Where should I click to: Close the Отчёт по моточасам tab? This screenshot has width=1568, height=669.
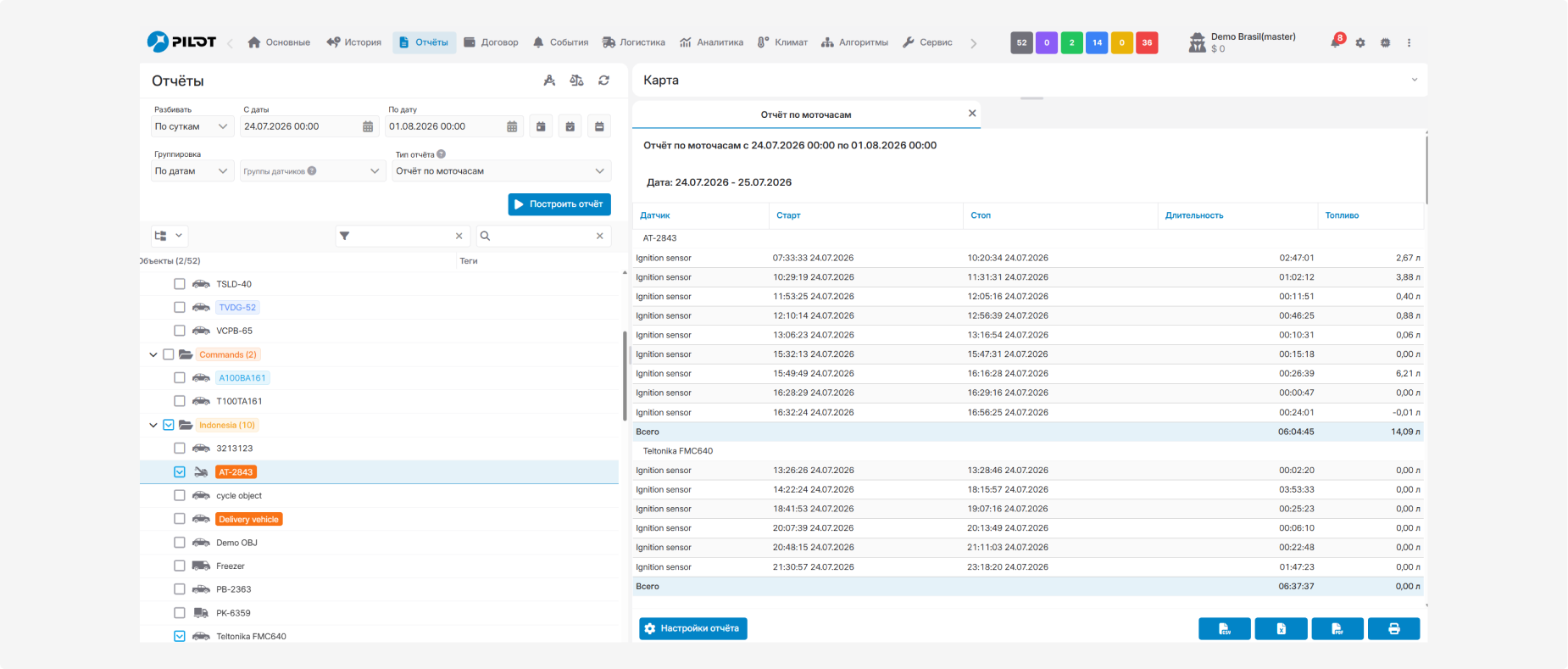click(x=972, y=114)
